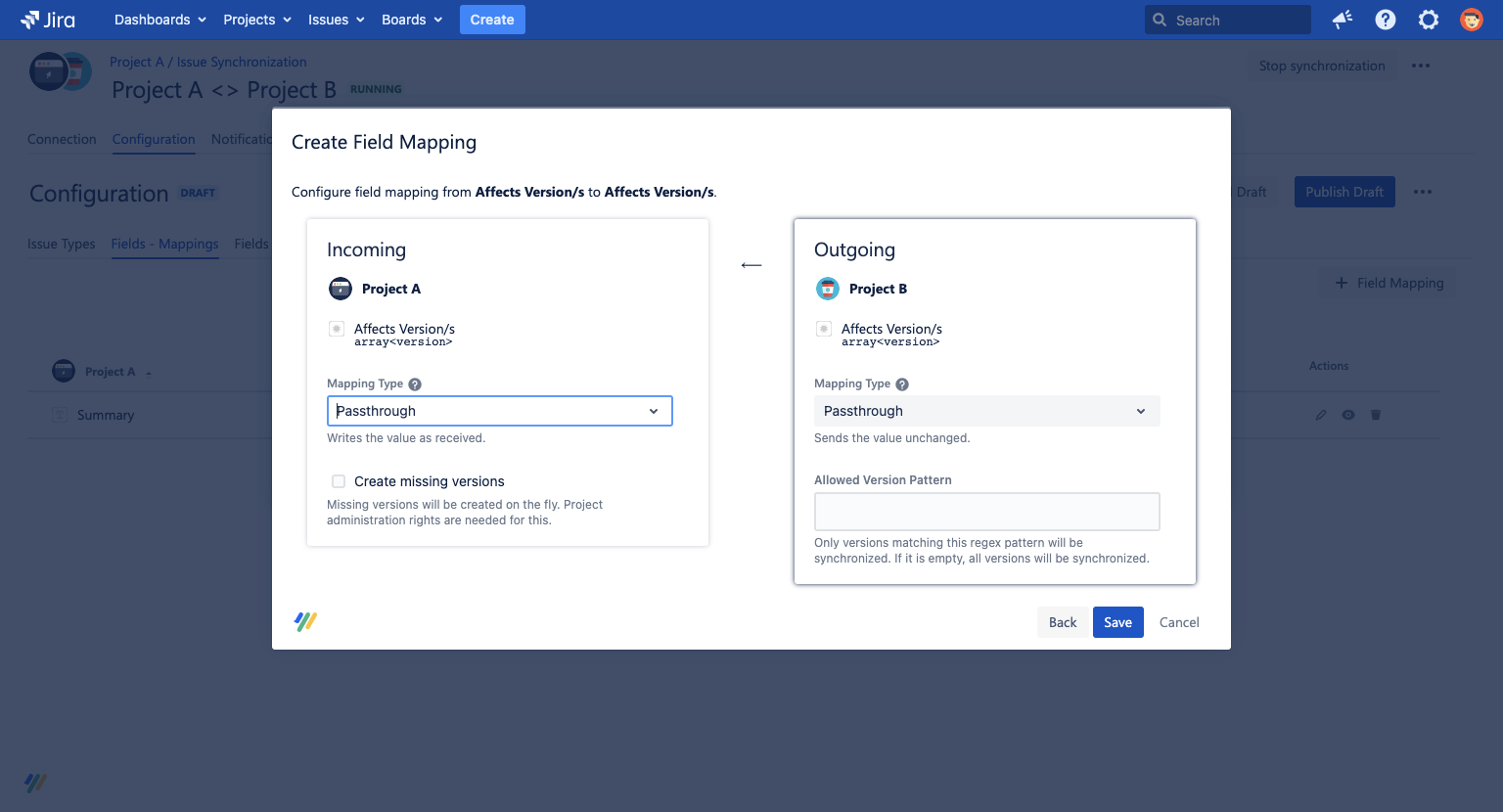The width and height of the screenshot is (1503, 812).
Task: Delete the Summary mapping using the trash icon
Action: pyautogui.click(x=1376, y=415)
